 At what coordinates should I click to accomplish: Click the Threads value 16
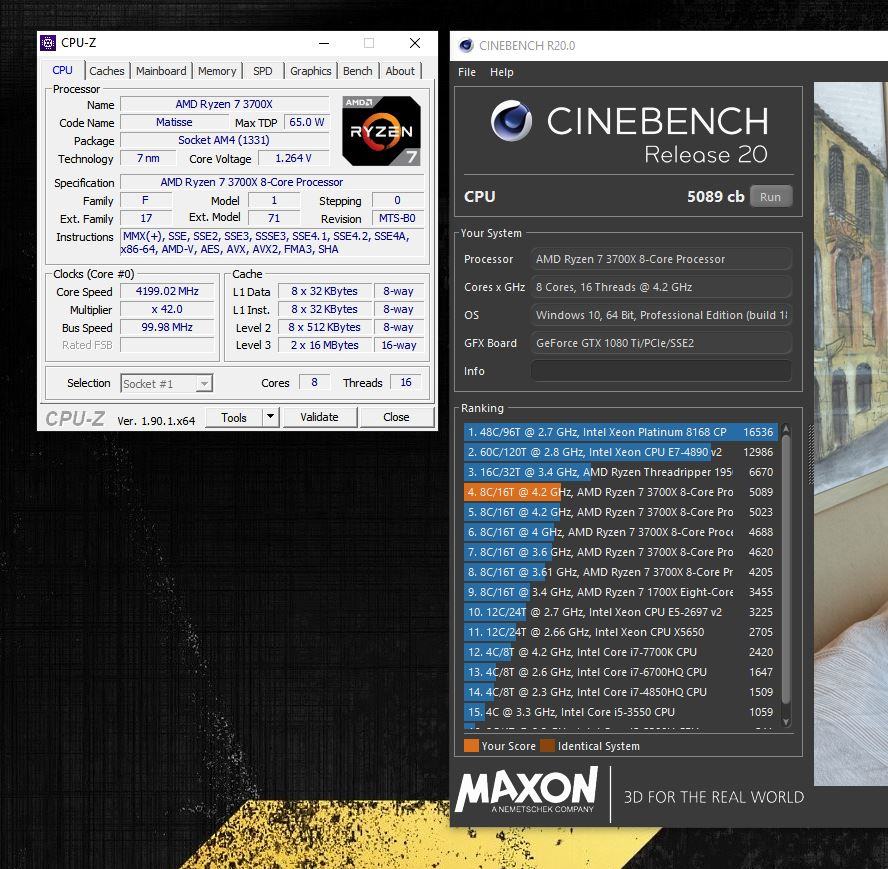pos(406,382)
